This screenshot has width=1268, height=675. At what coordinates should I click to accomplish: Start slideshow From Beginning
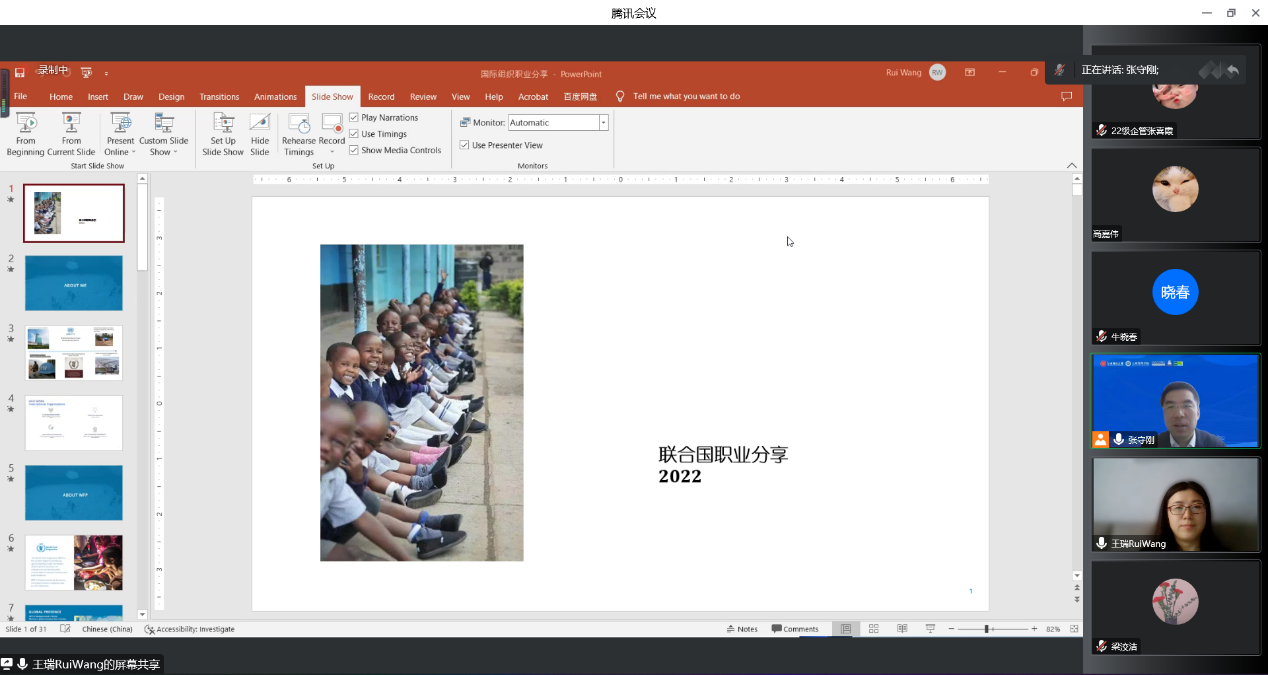[x=25, y=132]
